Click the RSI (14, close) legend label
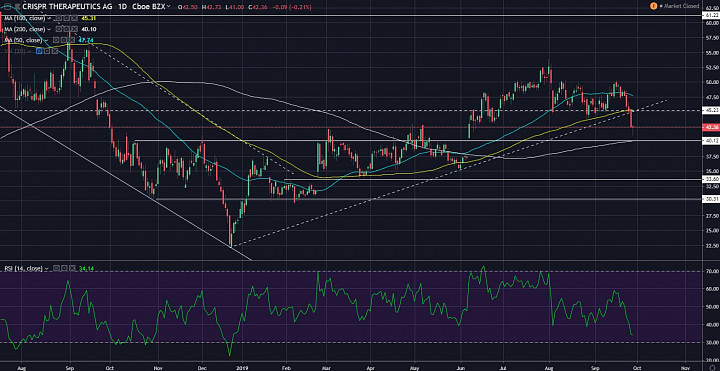Viewport: 720px width, 371px height. tap(23, 268)
